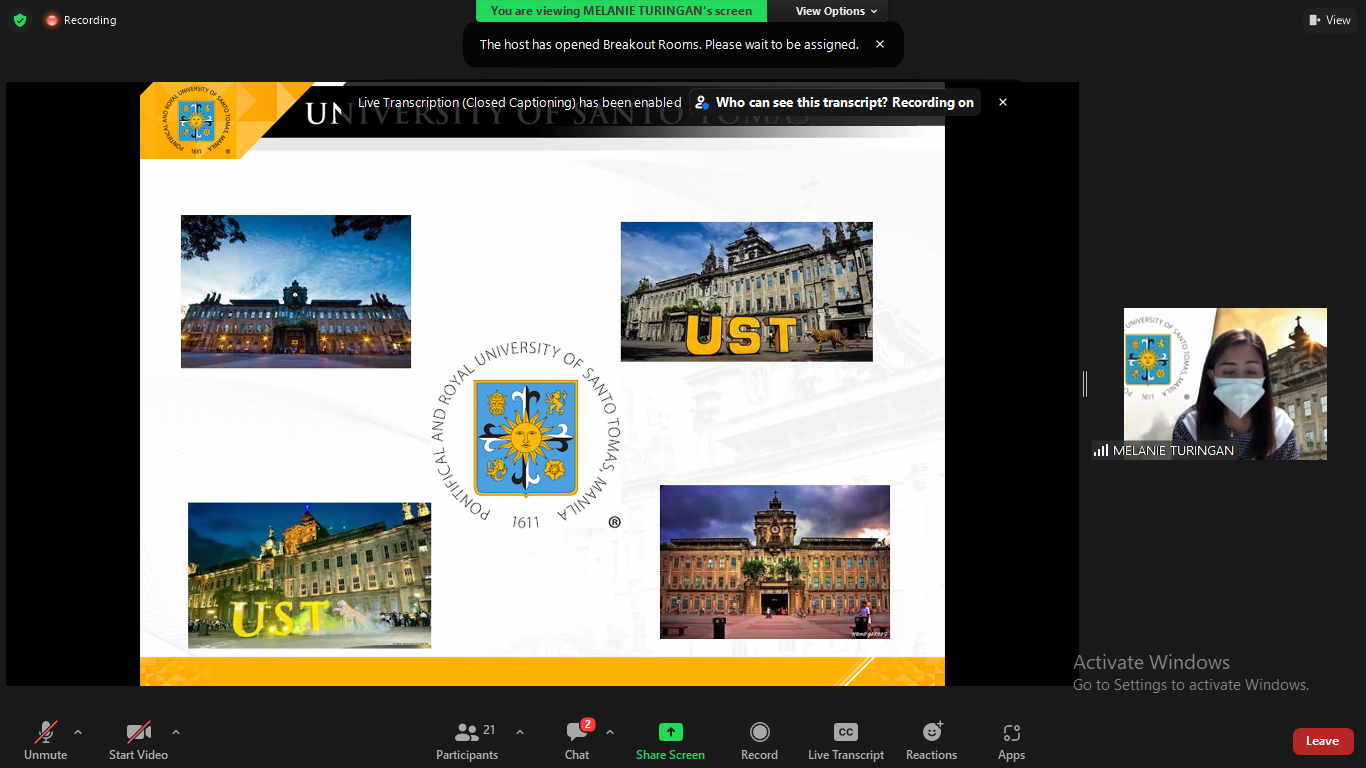This screenshot has height=768, width=1366.
Task: Click Melanie Turingan's video thumbnail
Action: point(1225,383)
